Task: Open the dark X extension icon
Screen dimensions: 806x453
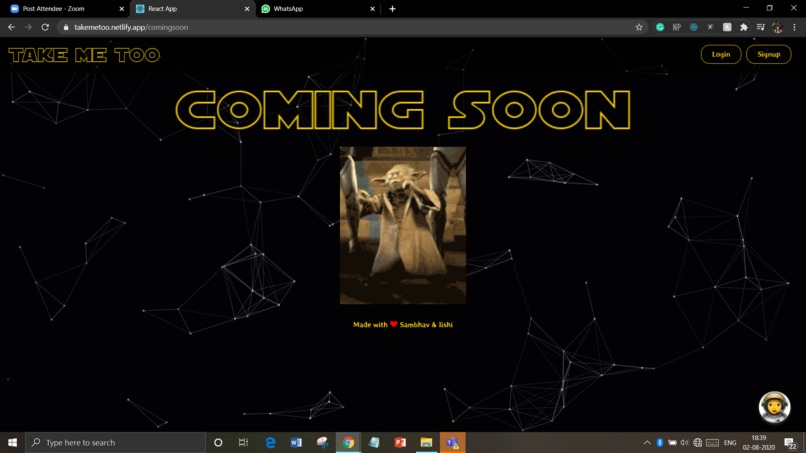Action: tap(710, 27)
